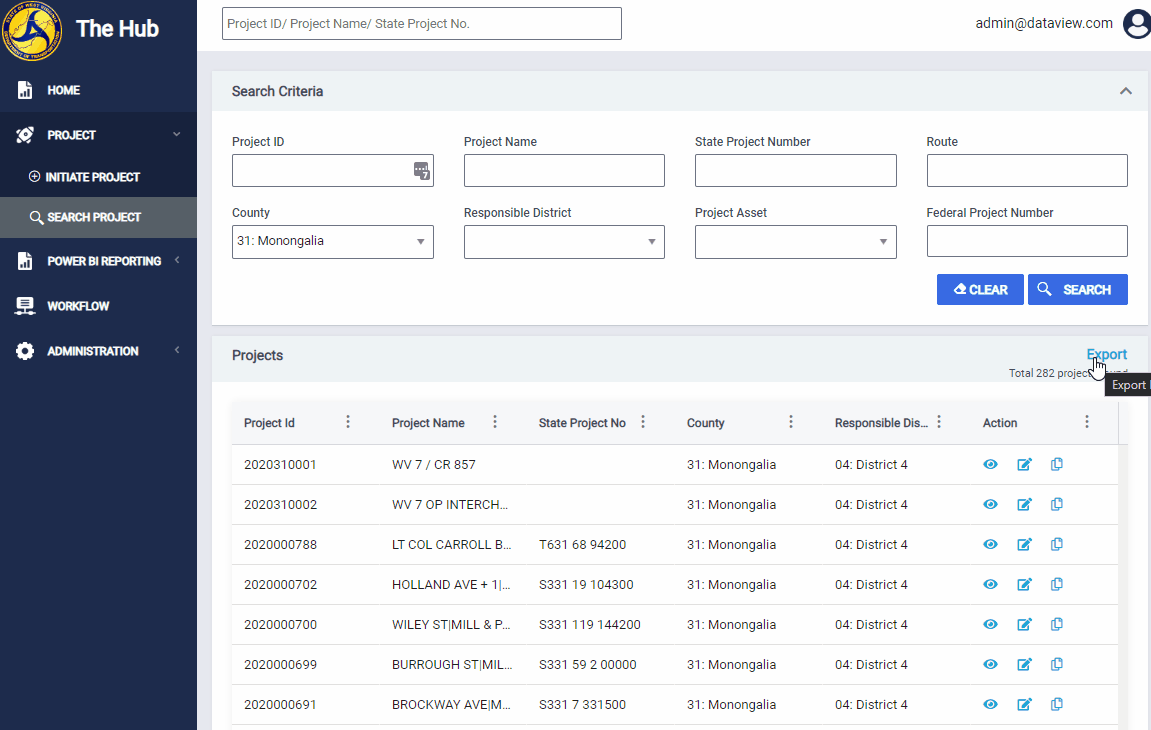View project 2020000702 with eye icon
The width and height of the screenshot is (1151, 730).
point(990,585)
